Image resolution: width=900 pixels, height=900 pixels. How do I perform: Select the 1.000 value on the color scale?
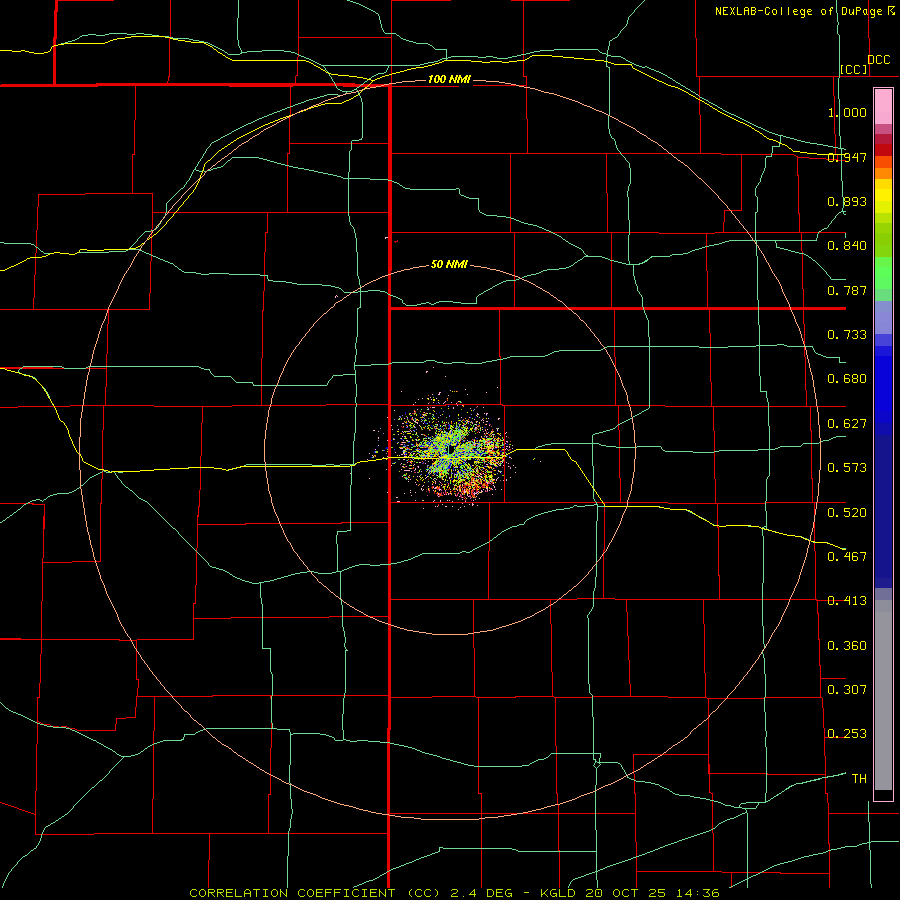tap(847, 112)
